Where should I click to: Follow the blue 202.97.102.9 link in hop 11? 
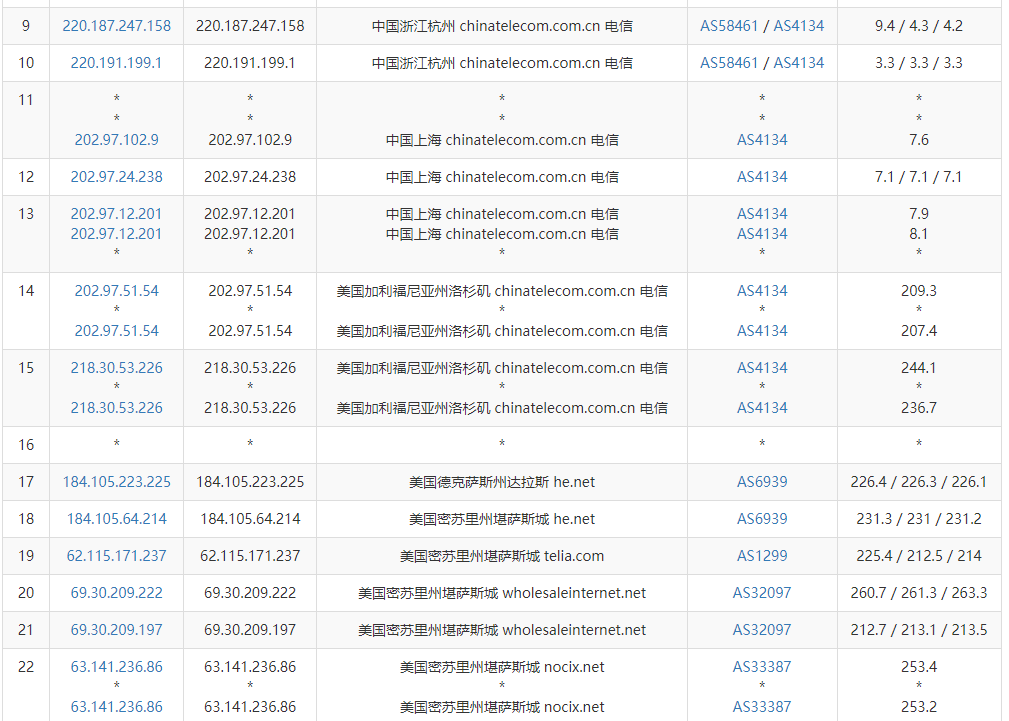[x=116, y=140]
